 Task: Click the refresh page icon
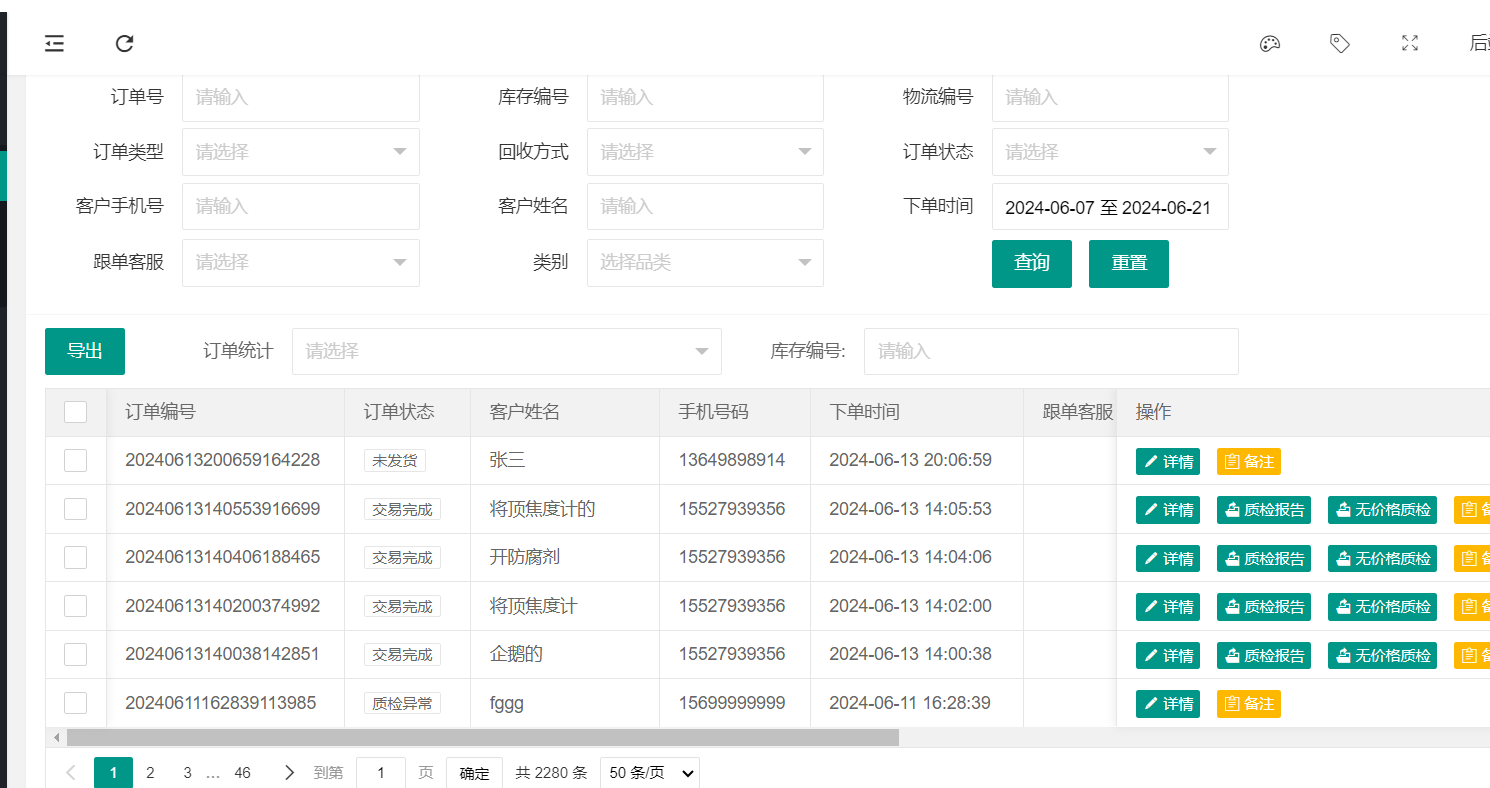tap(124, 43)
